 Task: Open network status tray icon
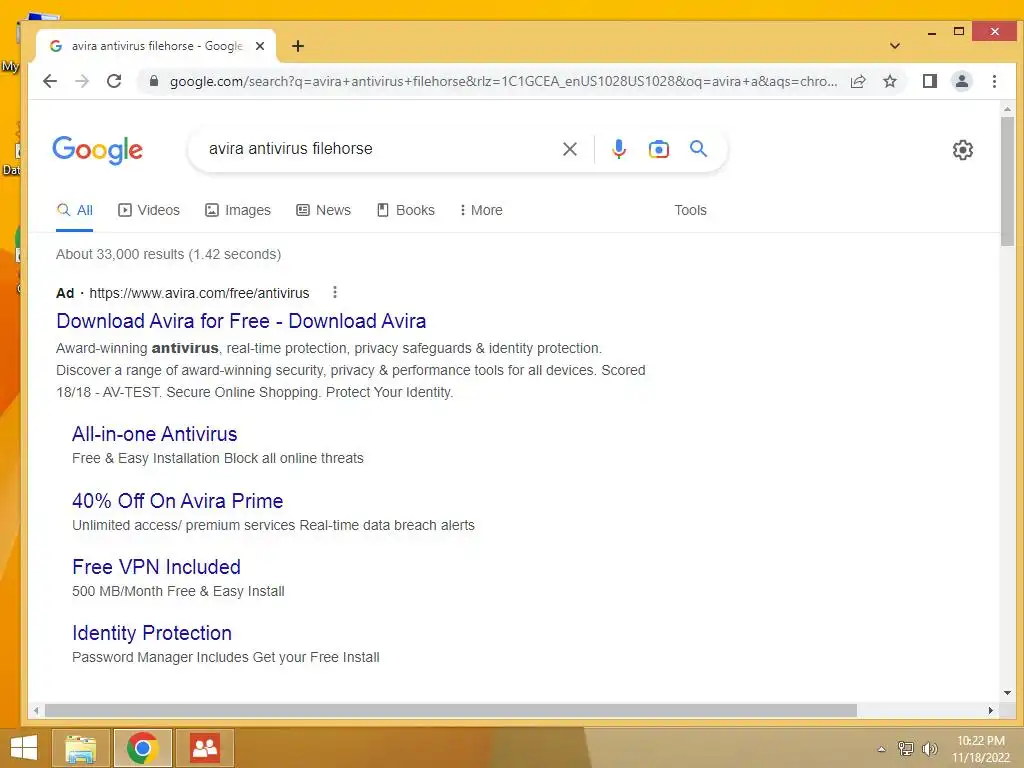[905, 749]
